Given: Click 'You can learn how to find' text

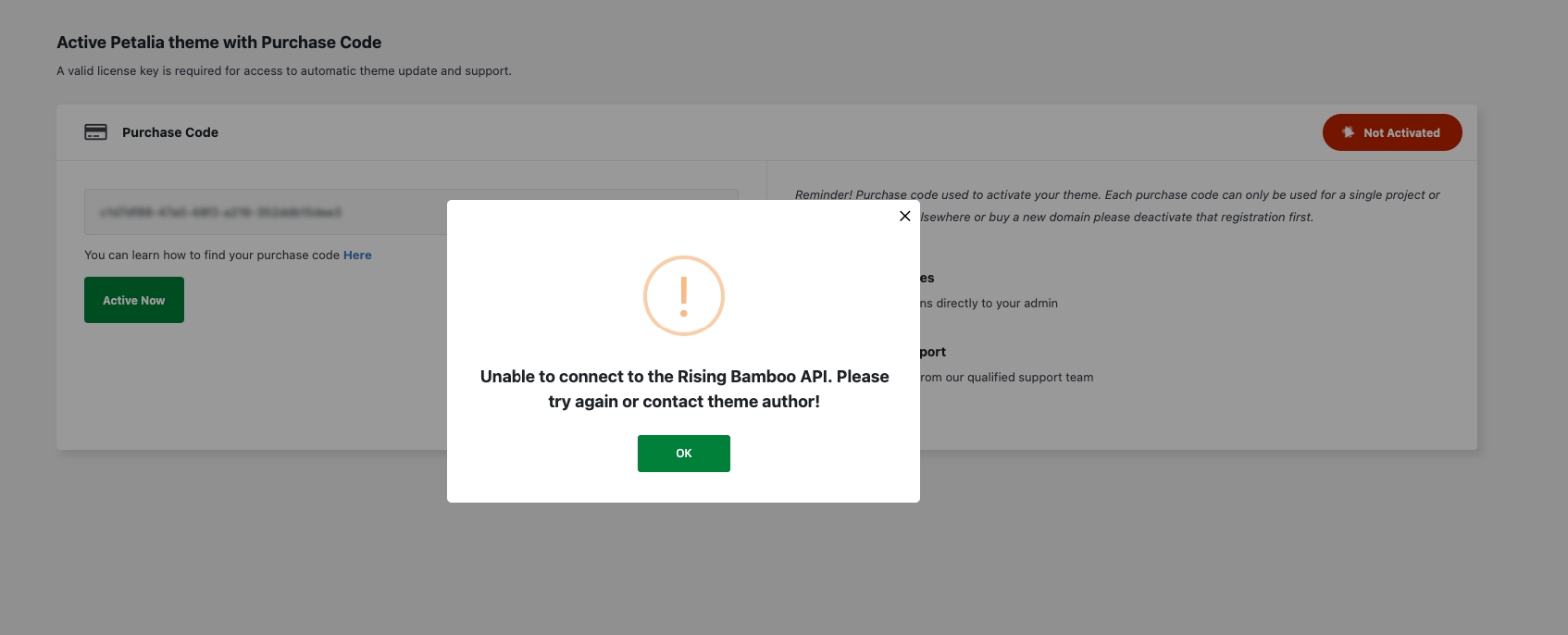Looking at the screenshot, I should point(212,255).
